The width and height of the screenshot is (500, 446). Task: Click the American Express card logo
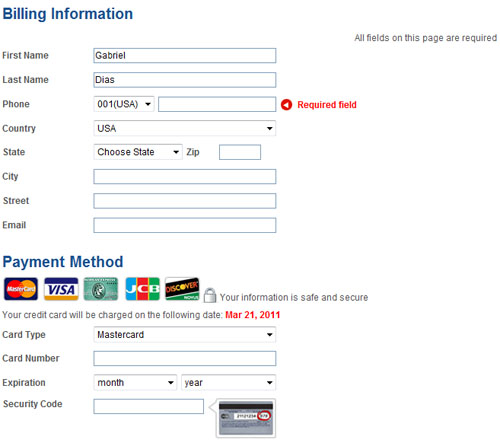(101, 289)
